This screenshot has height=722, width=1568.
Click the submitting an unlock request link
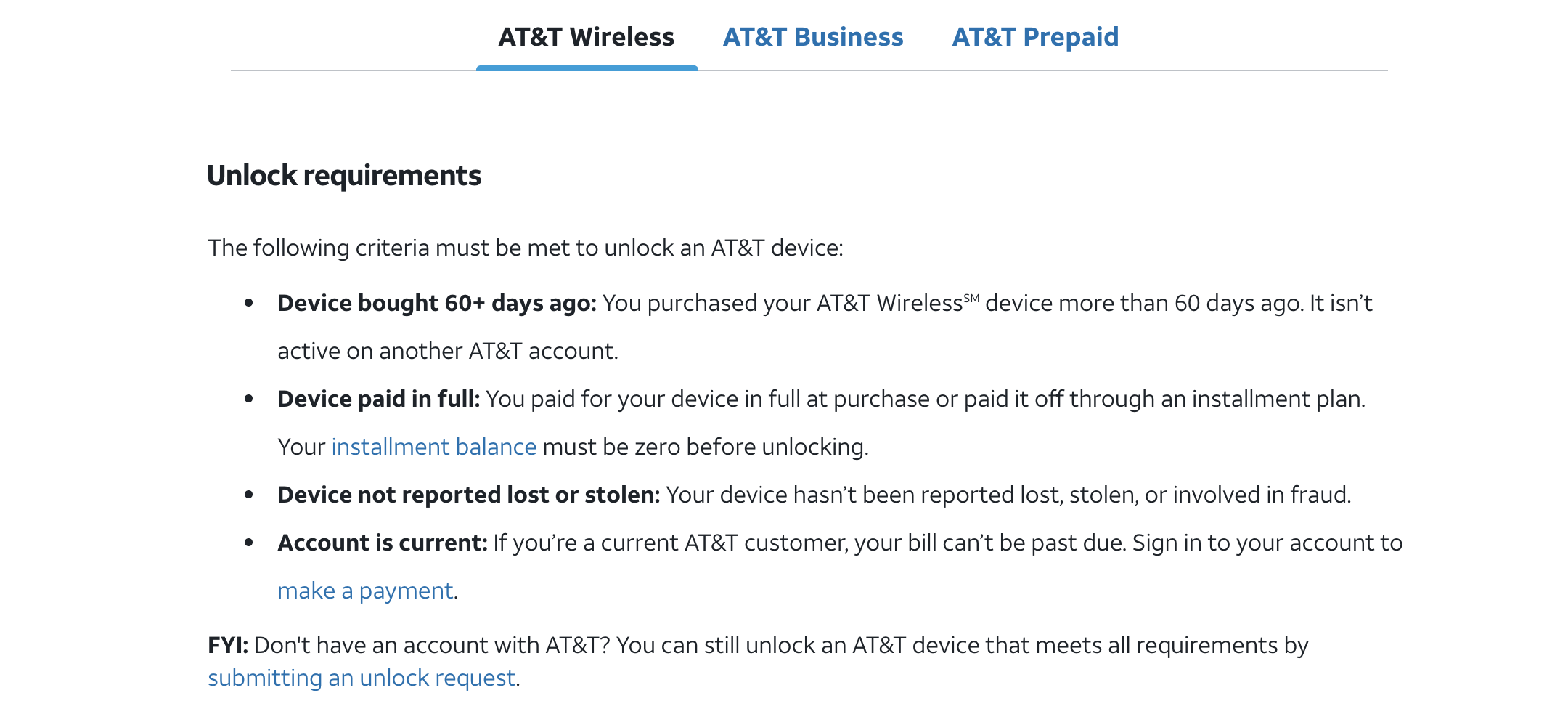362,678
